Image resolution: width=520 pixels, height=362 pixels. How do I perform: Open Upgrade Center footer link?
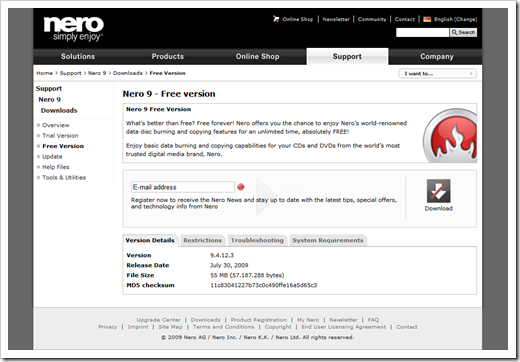coord(158,320)
